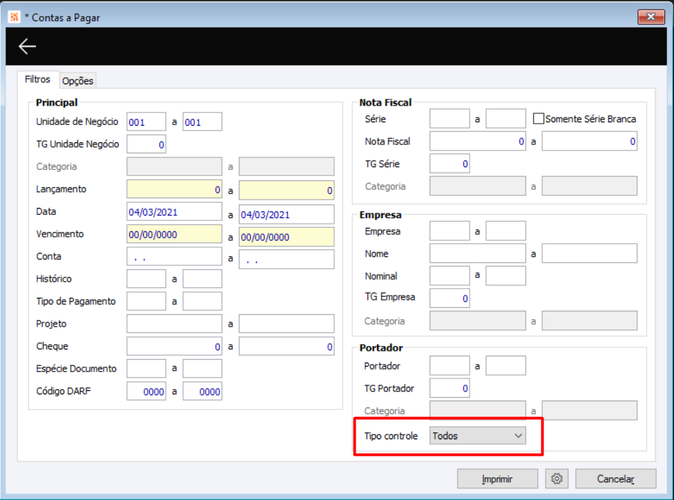Select the Filtros tab

coord(37,80)
